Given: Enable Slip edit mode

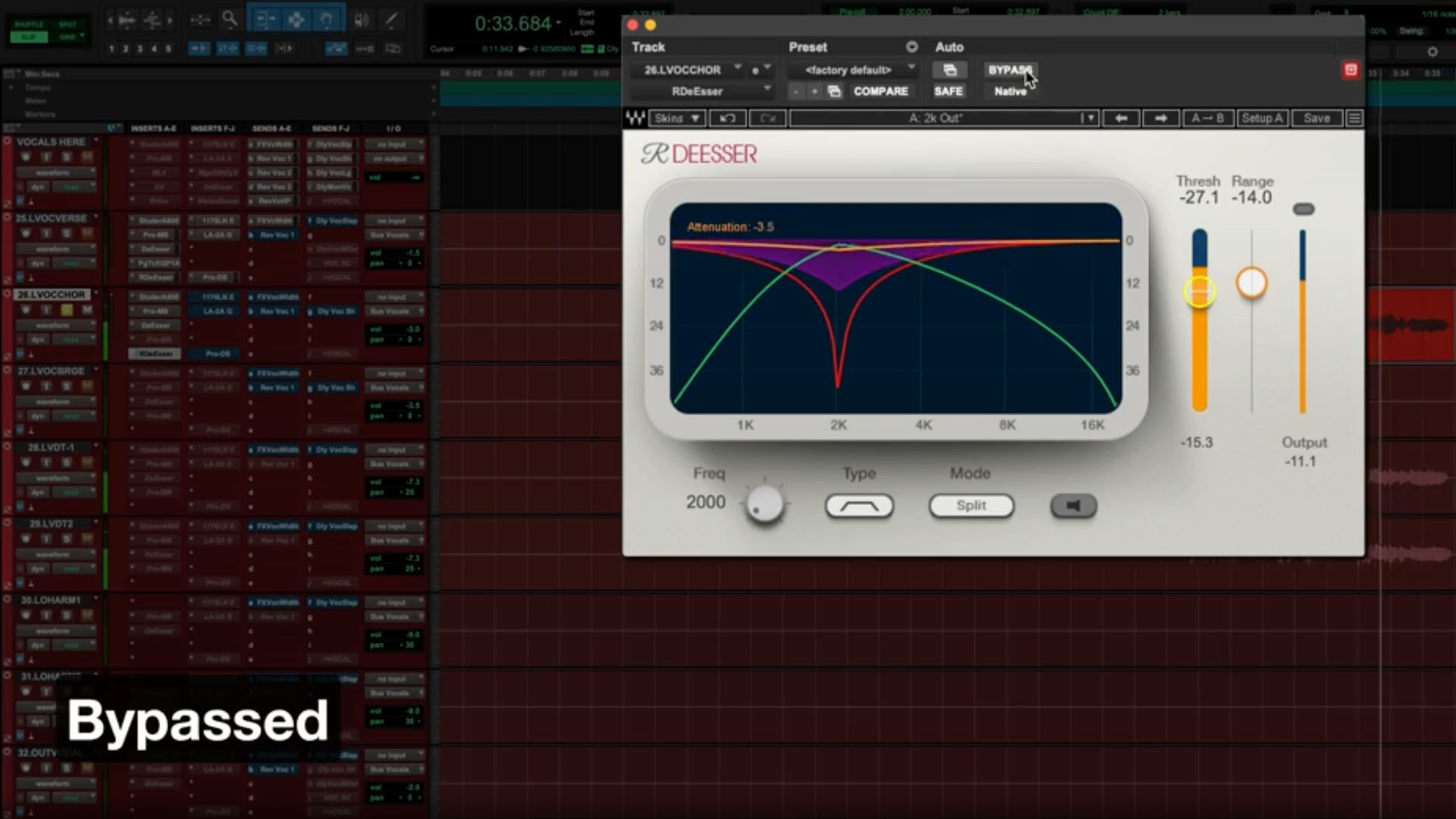Looking at the screenshot, I should click(29, 36).
